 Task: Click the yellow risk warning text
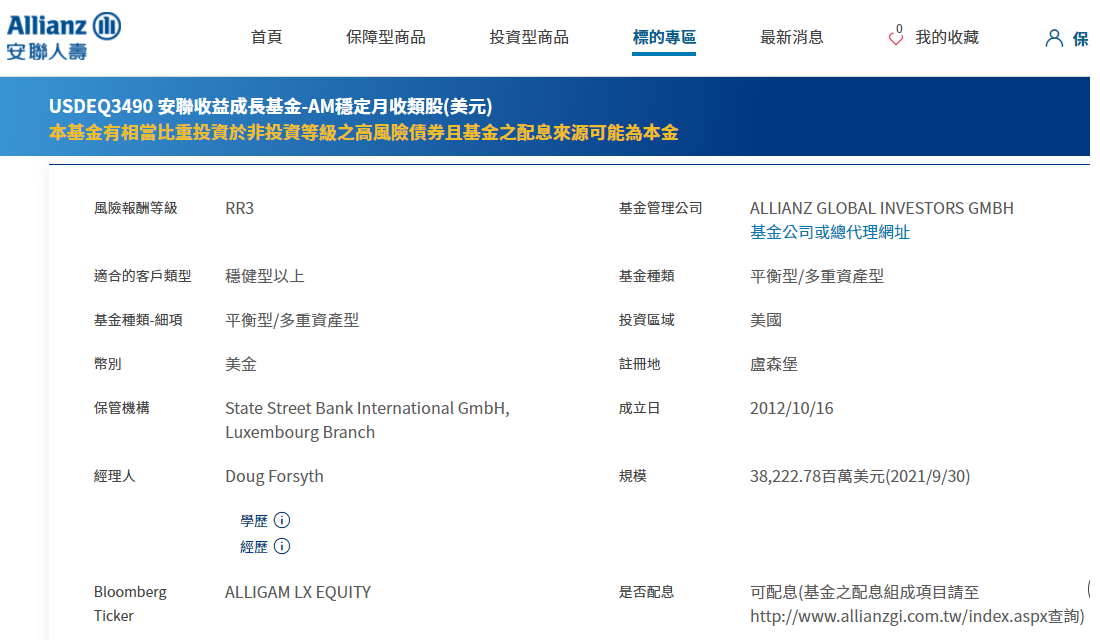(363, 133)
